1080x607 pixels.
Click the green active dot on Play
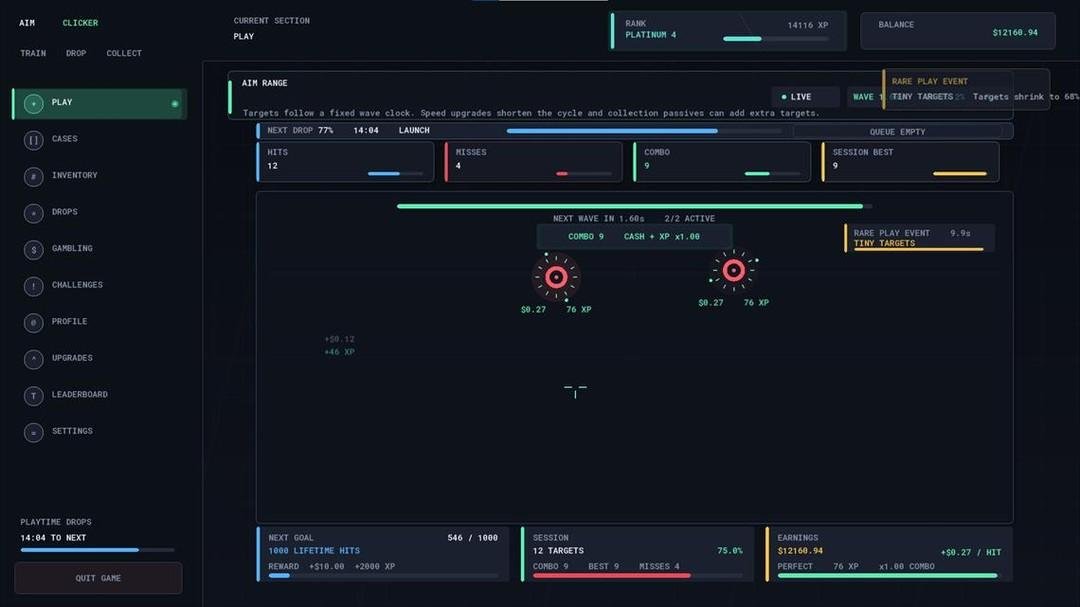(175, 104)
